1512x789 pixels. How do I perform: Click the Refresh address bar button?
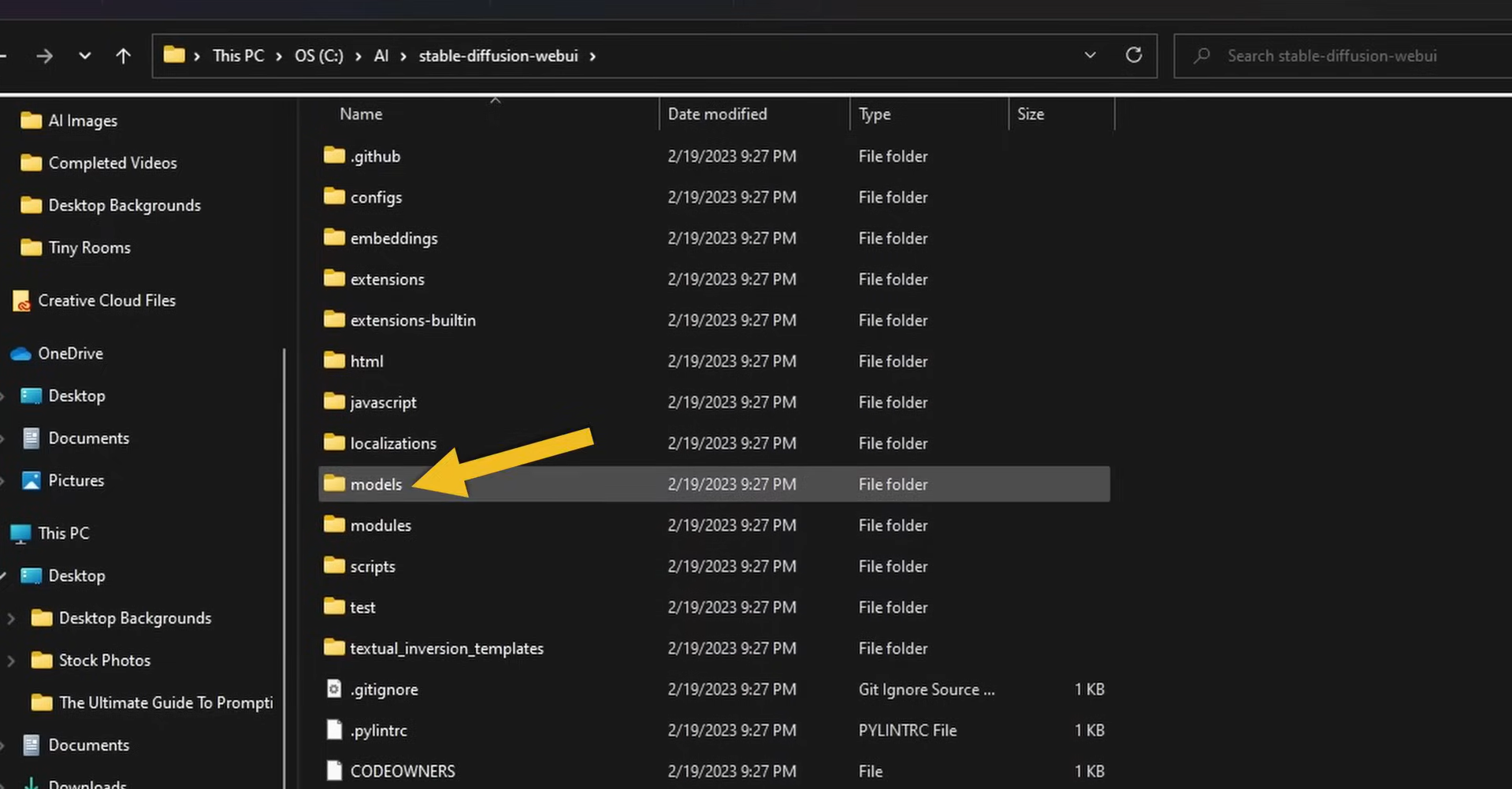coord(1133,55)
